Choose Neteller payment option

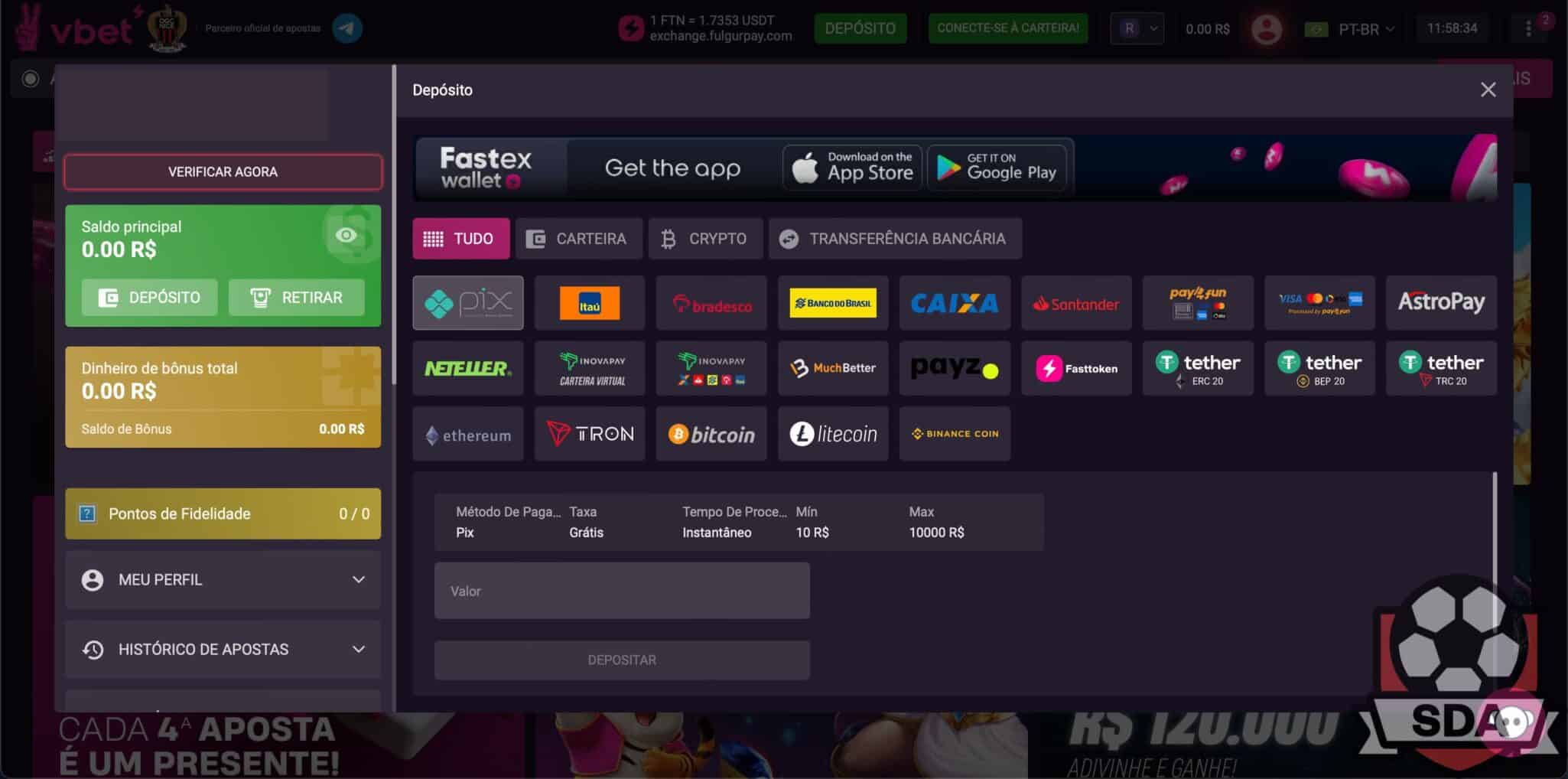tap(467, 368)
